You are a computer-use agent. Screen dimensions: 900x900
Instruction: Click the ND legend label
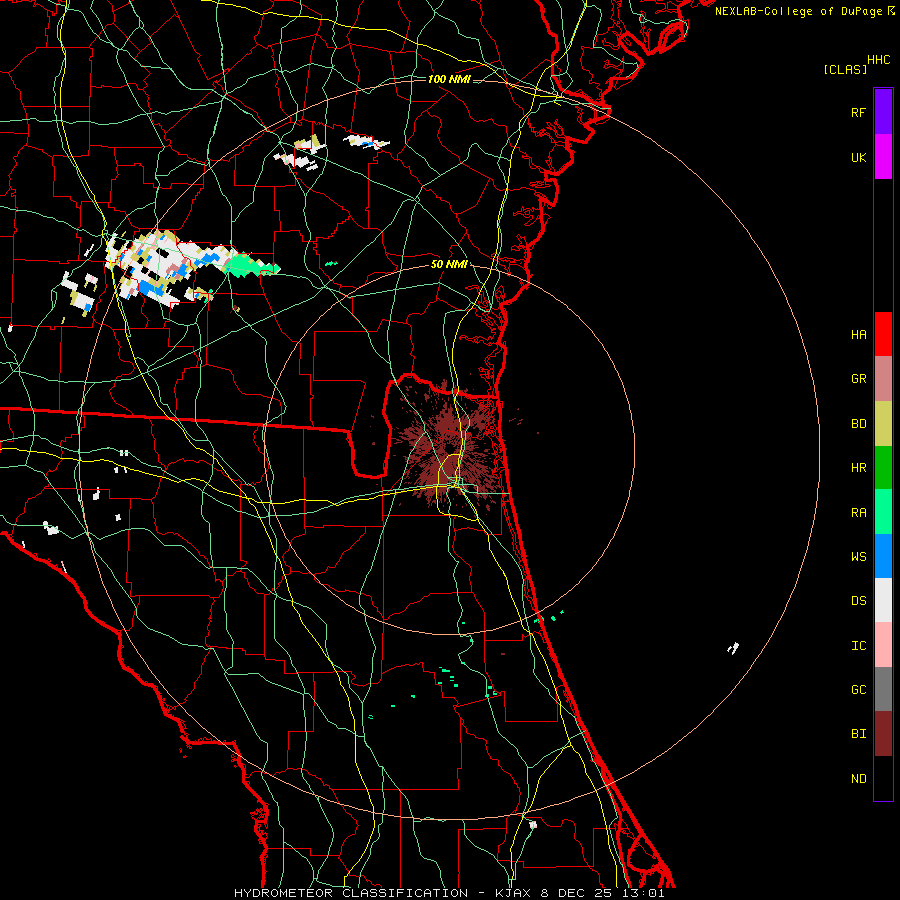pyautogui.click(x=858, y=779)
